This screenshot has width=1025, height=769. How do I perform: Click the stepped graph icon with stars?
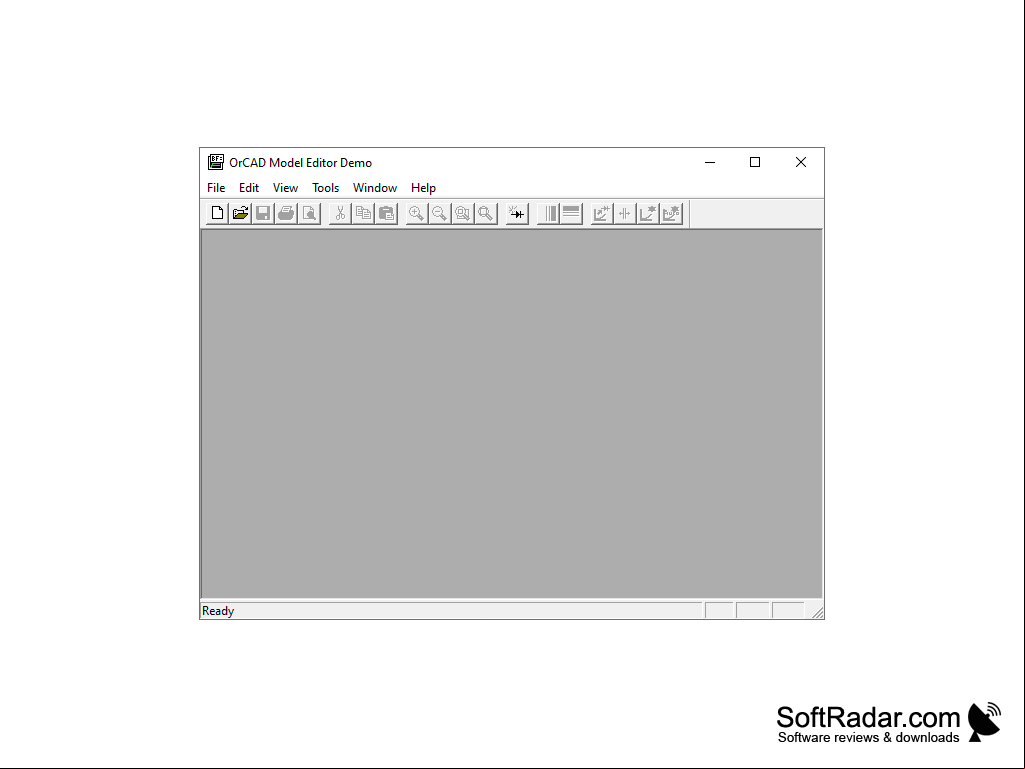pyautogui.click(x=671, y=213)
